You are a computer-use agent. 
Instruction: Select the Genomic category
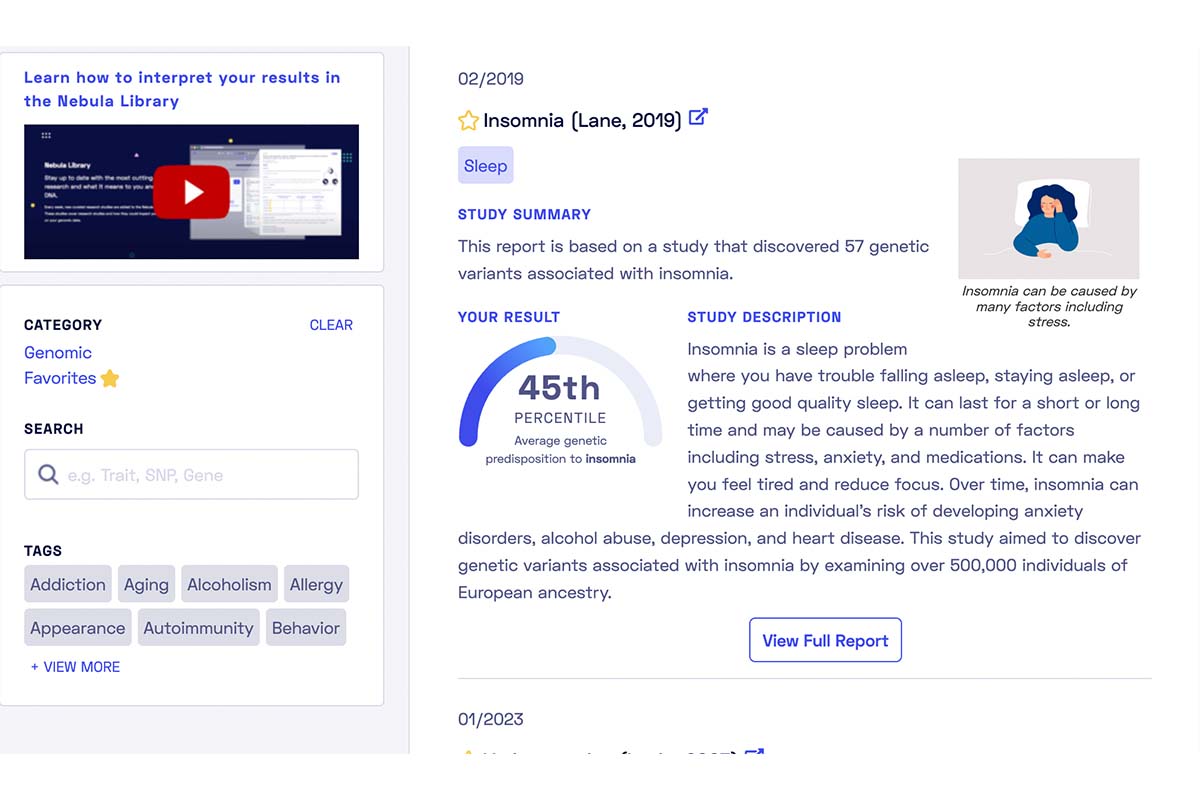coord(58,352)
